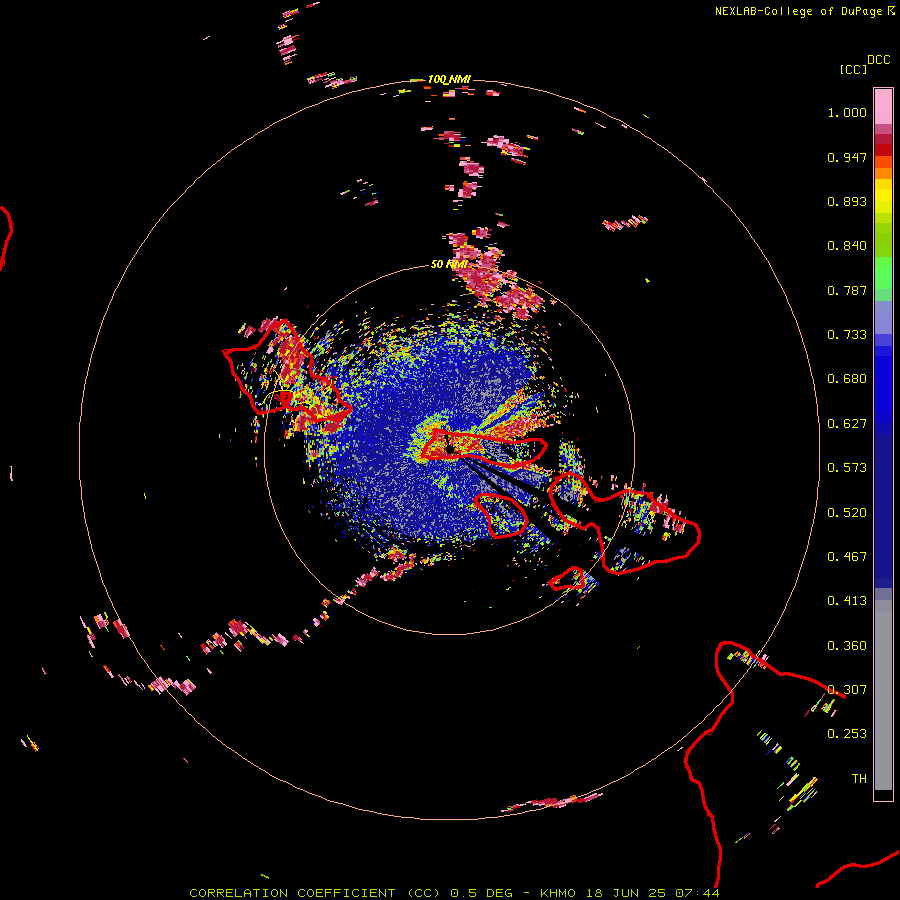Select the 0.467 scale value
This screenshot has height=900, width=900.
click(847, 557)
